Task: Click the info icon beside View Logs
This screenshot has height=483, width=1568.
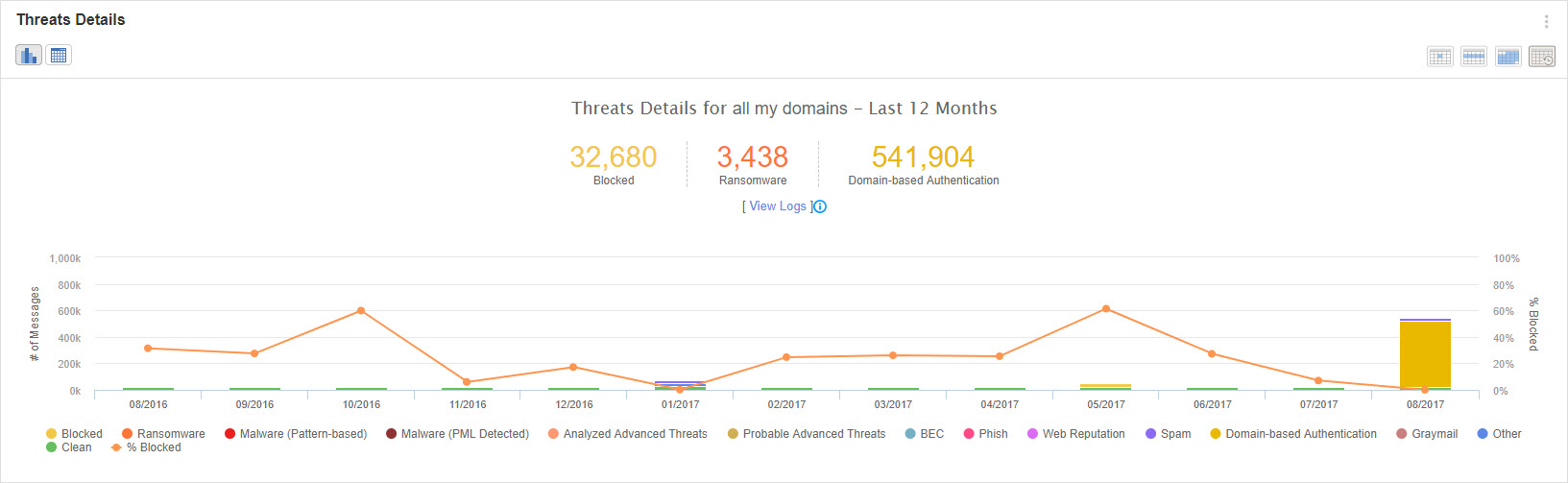Action: (x=820, y=206)
